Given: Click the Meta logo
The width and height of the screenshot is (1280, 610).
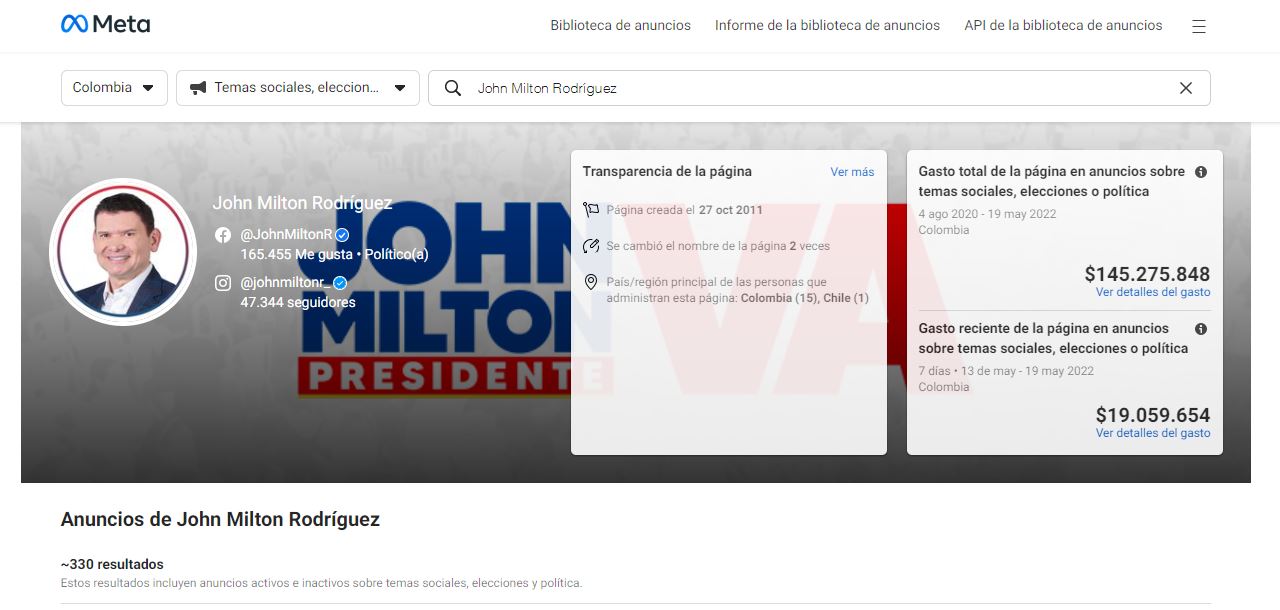Looking at the screenshot, I should click(x=105, y=24).
